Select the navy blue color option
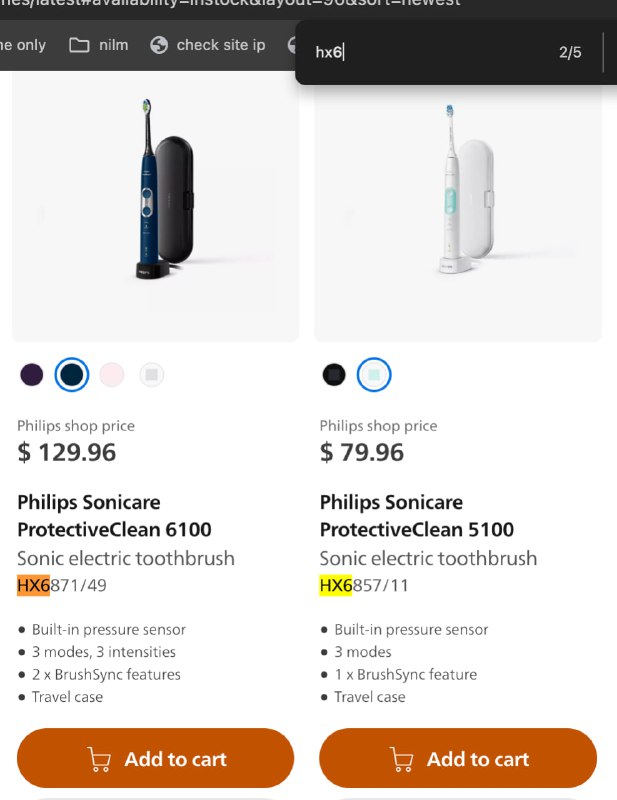Image resolution: width=617 pixels, height=800 pixels. coord(72,375)
